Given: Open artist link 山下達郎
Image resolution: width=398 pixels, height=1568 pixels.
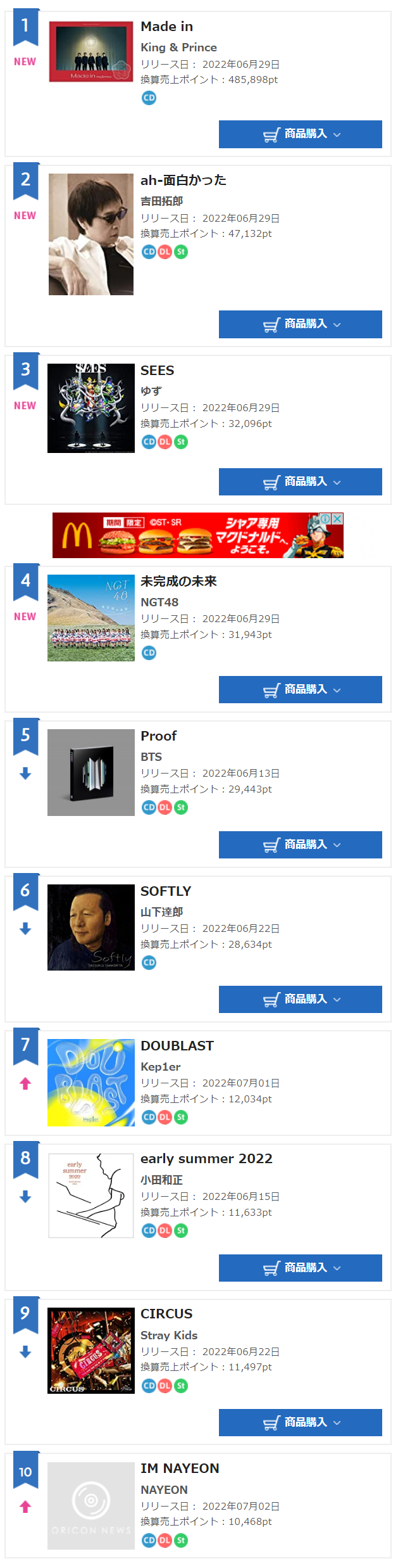Looking at the screenshot, I should pyautogui.click(x=161, y=912).
